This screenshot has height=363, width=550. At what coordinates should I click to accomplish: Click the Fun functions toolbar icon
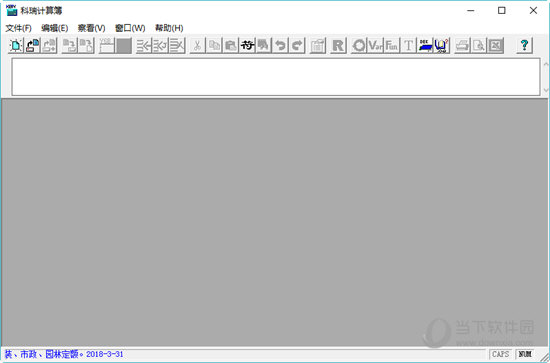tap(391, 46)
